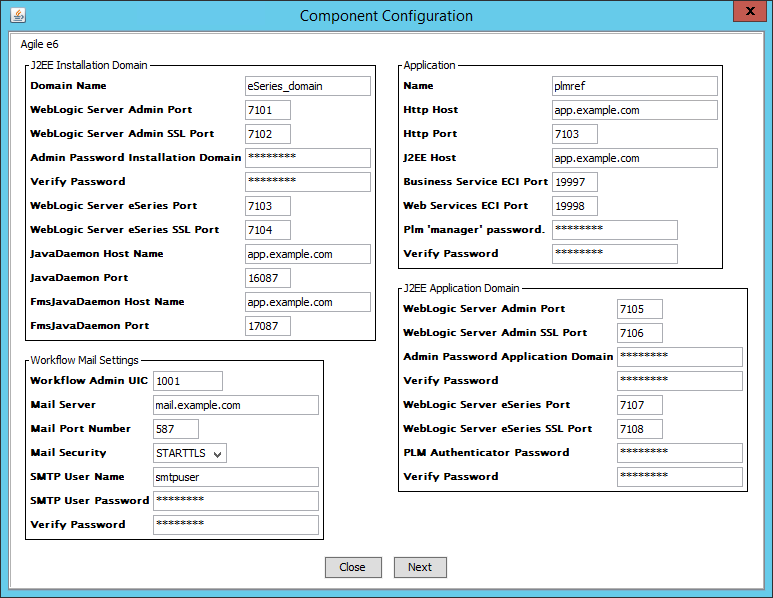The width and height of the screenshot is (773, 598).
Task: Edit Installation Domain eSeries SSL Port 7104
Action: [268, 230]
